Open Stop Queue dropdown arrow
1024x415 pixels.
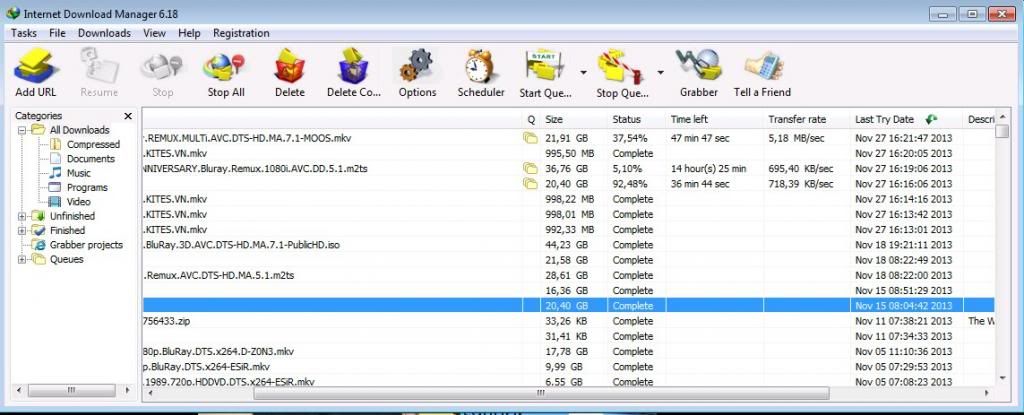click(x=660, y=73)
